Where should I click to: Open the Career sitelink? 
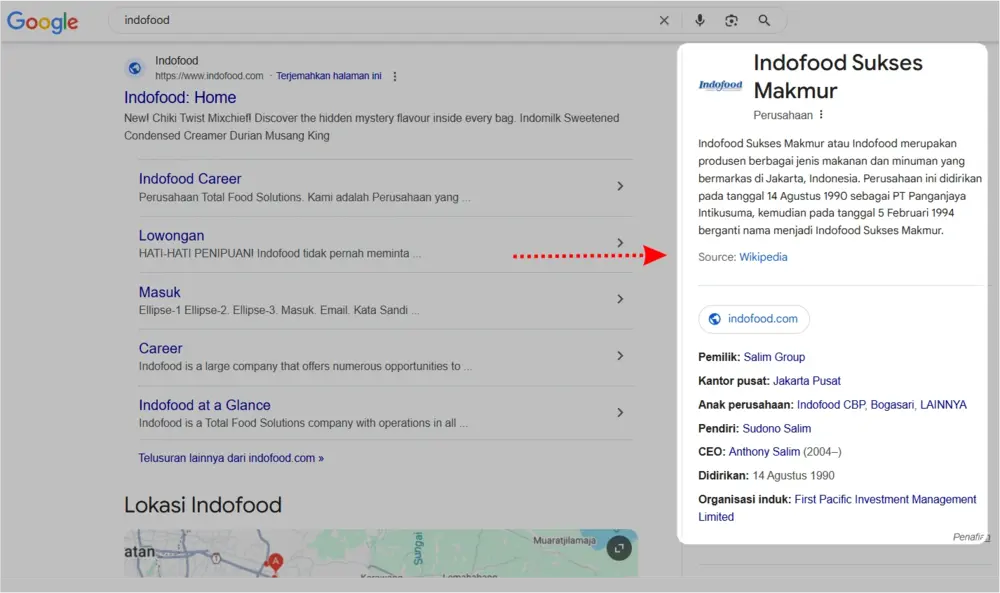160,348
